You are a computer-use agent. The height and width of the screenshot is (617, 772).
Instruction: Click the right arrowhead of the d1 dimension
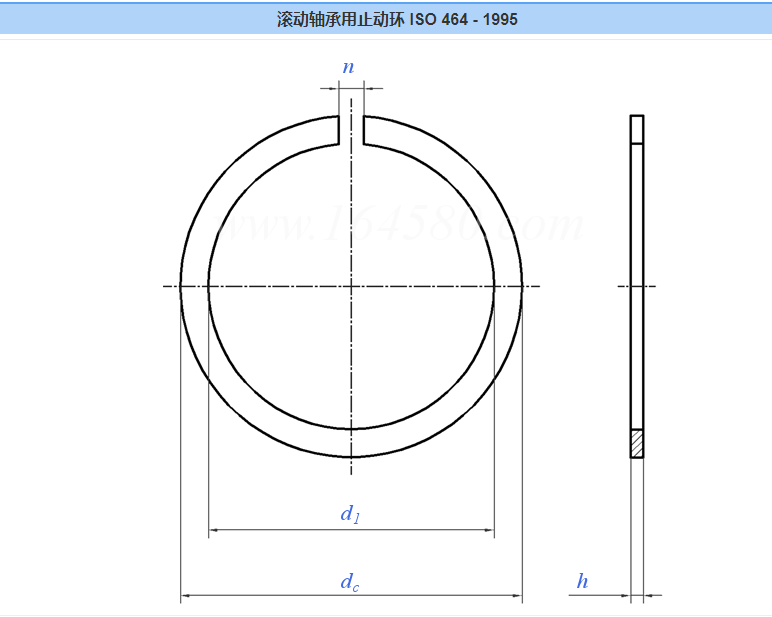pyautogui.click(x=490, y=531)
